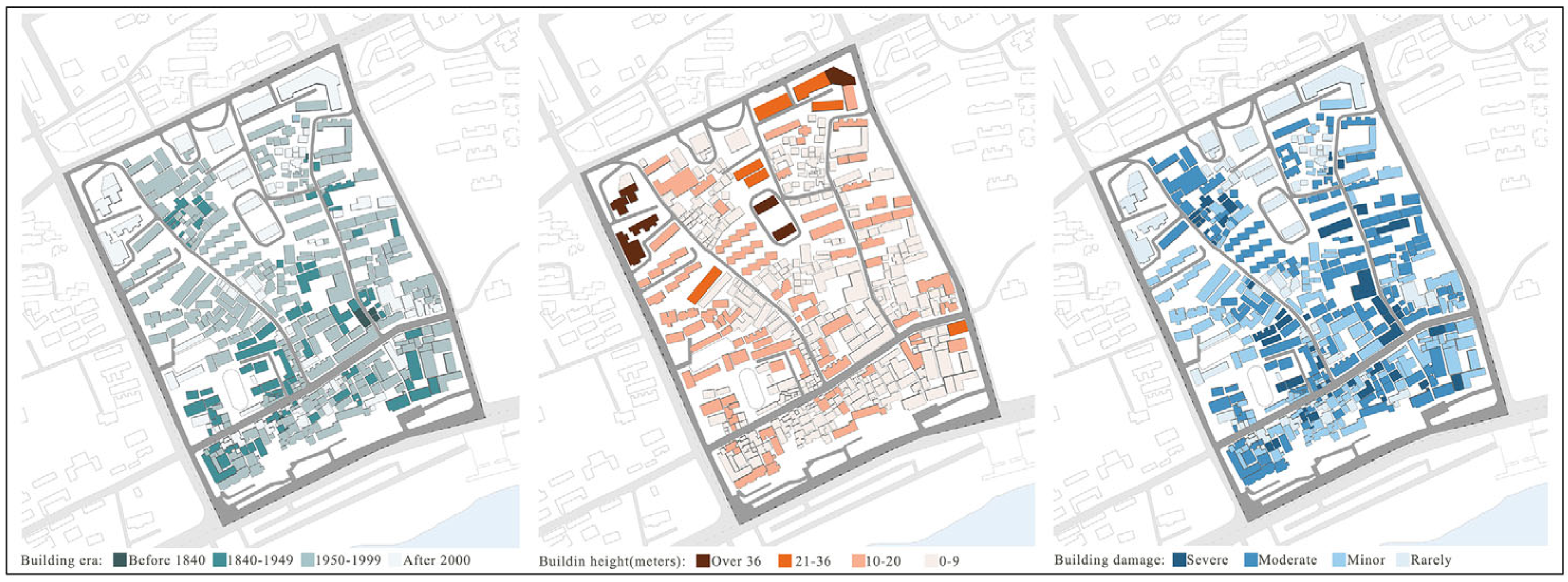Click the '1840-1949' legend text
This screenshot has height=582, width=1568.
(260, 560)
